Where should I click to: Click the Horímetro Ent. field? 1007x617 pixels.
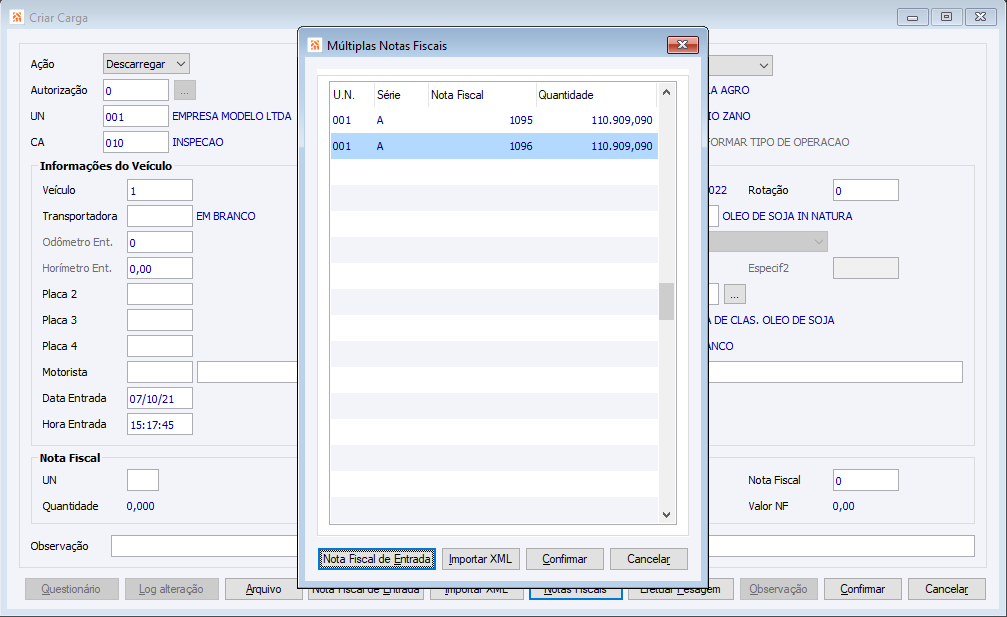(x=160, y=268)
